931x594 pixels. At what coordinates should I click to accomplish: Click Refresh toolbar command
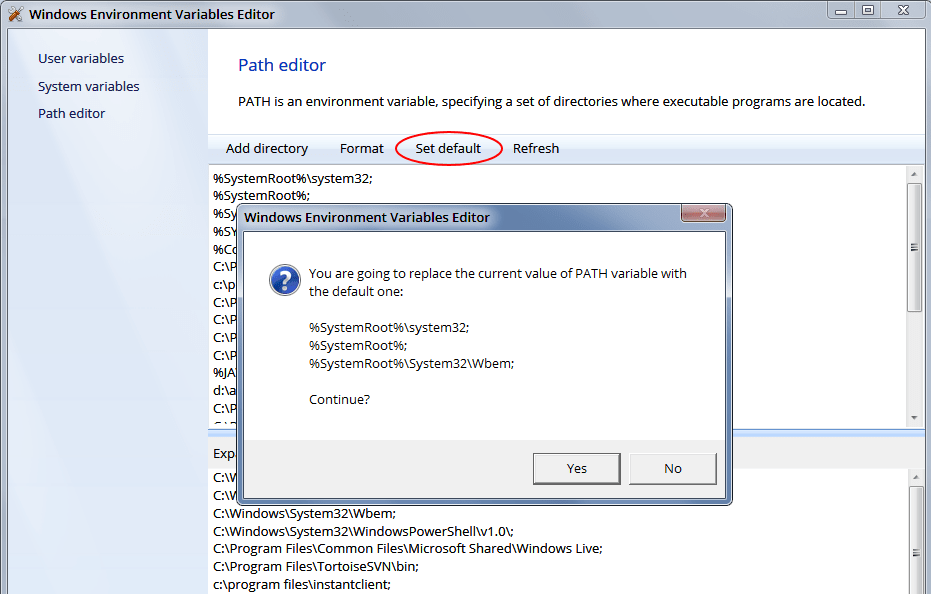(536, 148)
